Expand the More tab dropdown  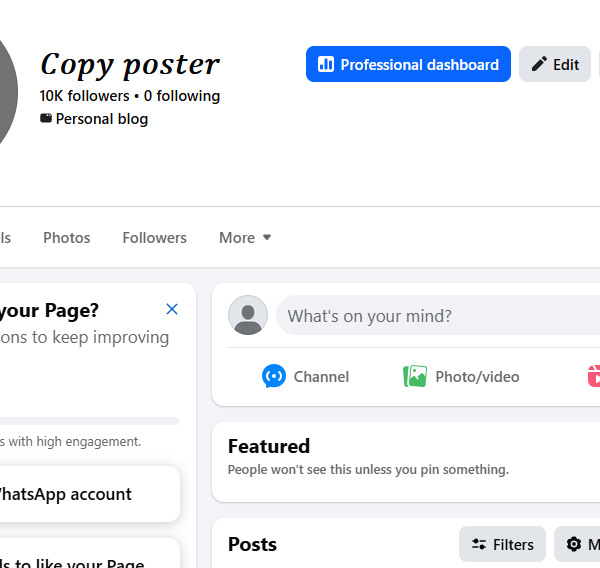click(245, 238)
